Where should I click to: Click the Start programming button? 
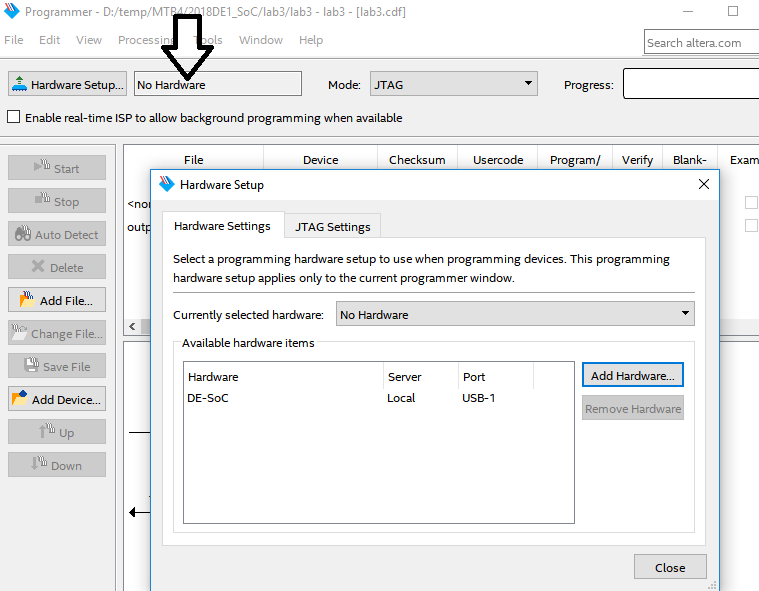coord(57,168)
